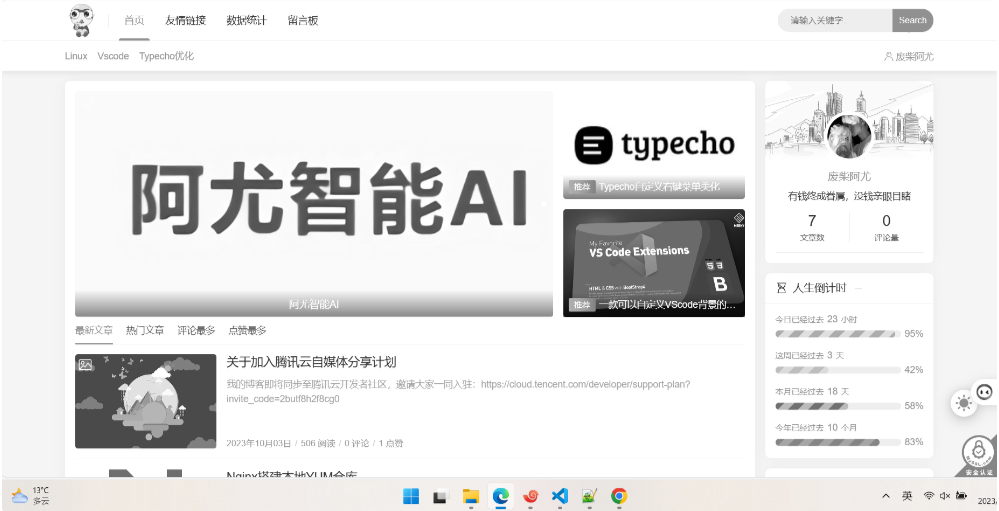Click the muted volume tray icon
The height and width of the screenshot is (511, 999).
945,496
